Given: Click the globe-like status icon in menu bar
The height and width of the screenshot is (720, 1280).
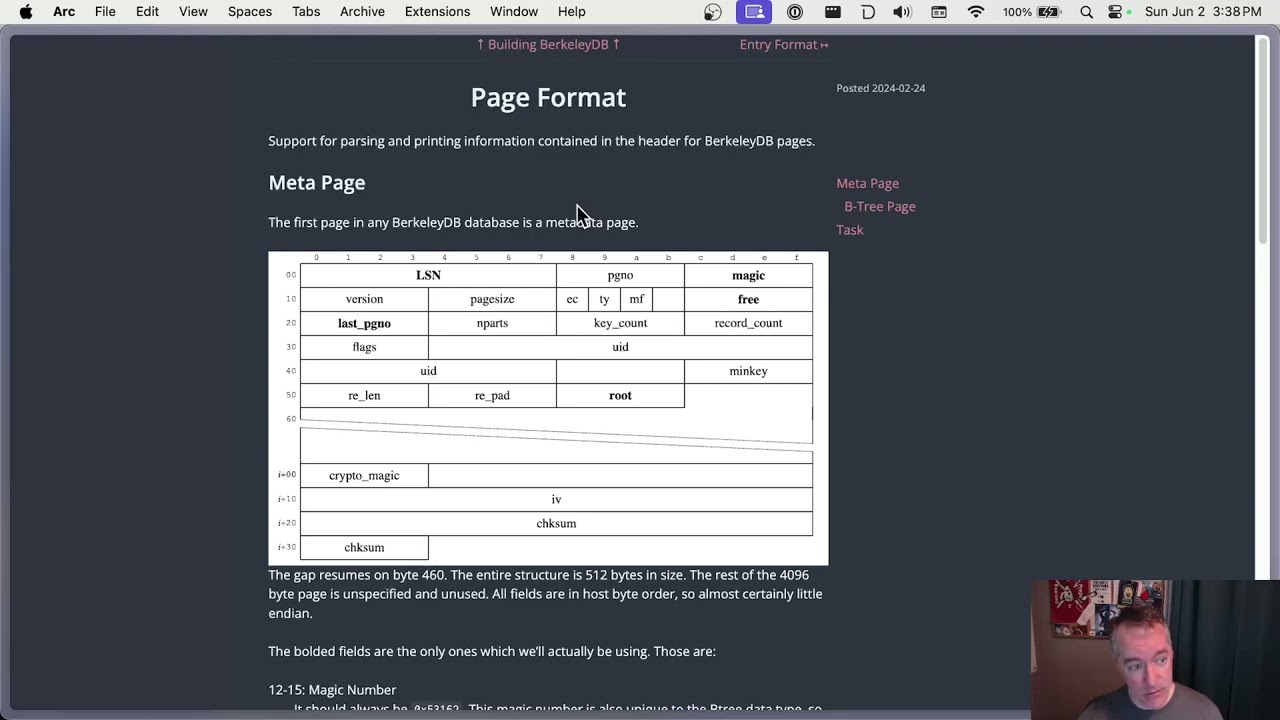Looking at the screenshot, I should point(713,12).
